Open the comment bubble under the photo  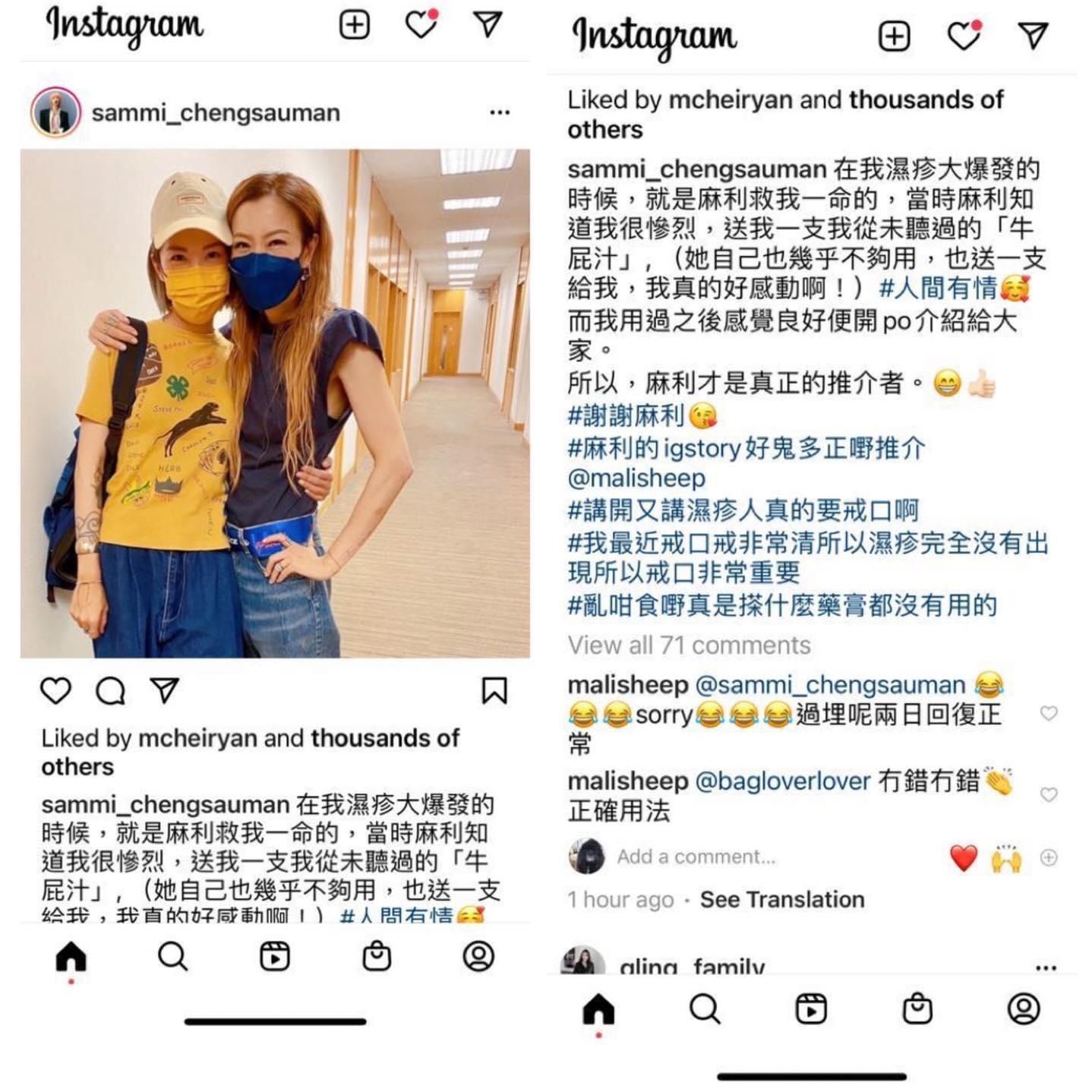110,691
